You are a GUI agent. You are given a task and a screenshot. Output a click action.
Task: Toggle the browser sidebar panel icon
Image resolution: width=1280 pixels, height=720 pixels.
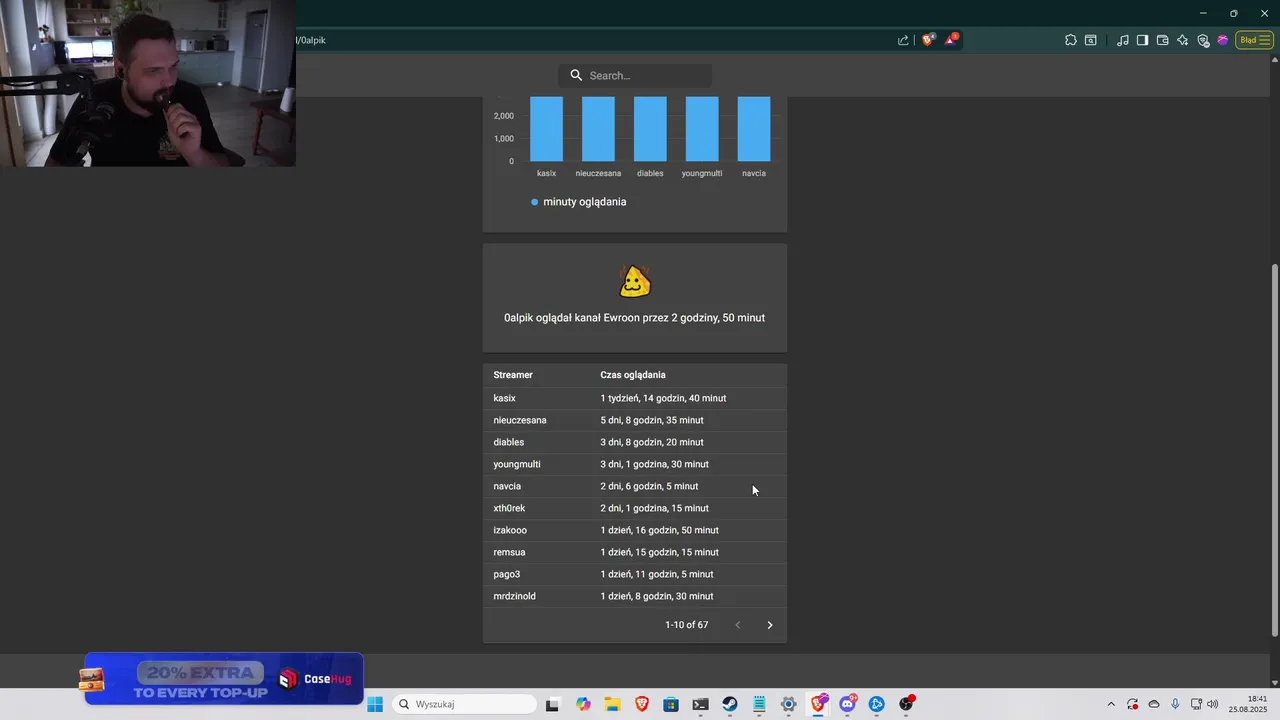click(1142, 40)
